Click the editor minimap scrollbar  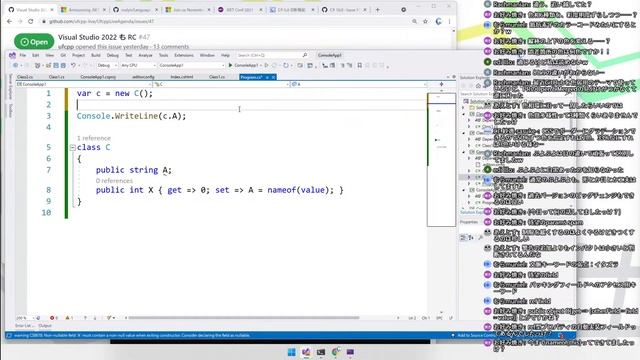[441, 159]
